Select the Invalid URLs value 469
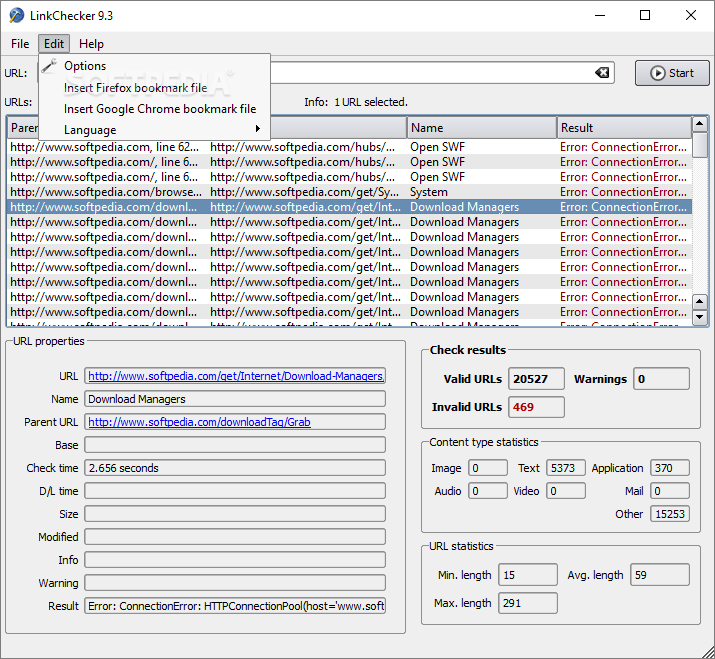 click(x=536, y=407)
